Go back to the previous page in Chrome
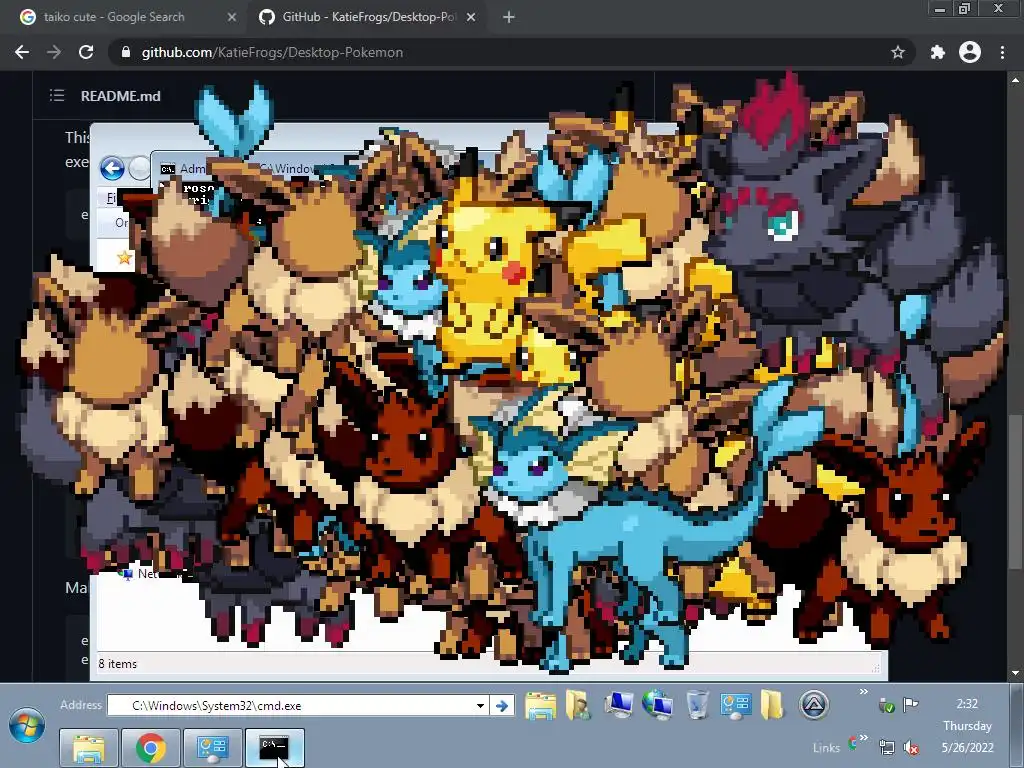Screen dimensions: 1024x768 [x=22, y=52]
